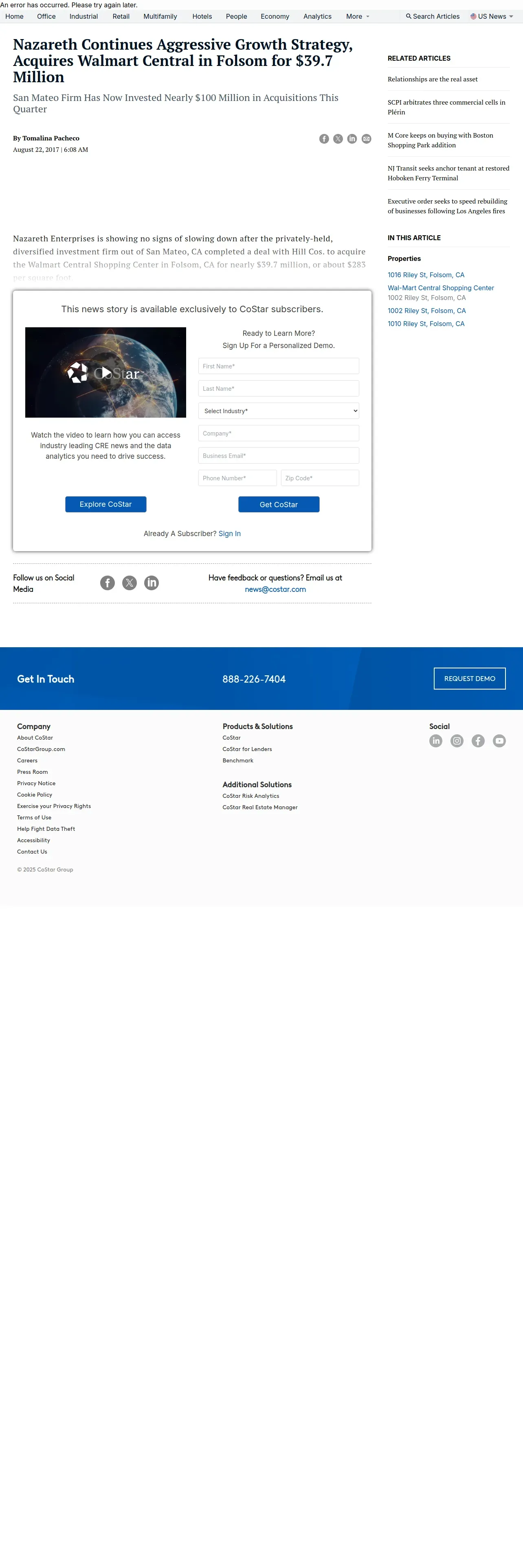Email news@costar.com link
The width and height of the screenshot is (523, 1568).
[275, 590]
